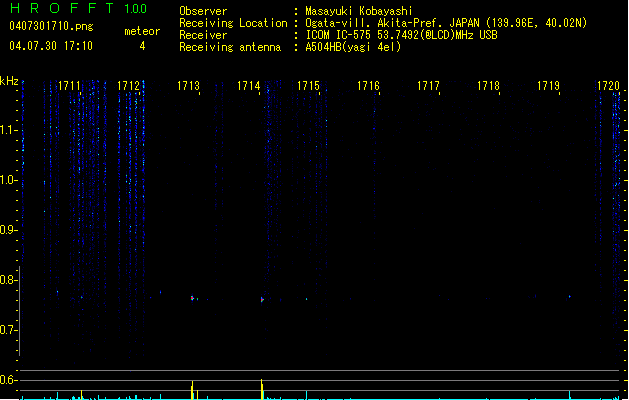The height and width of the screenshot is (400, 629).
Task: Click the 1713 time marker
Action: (188, 86)
